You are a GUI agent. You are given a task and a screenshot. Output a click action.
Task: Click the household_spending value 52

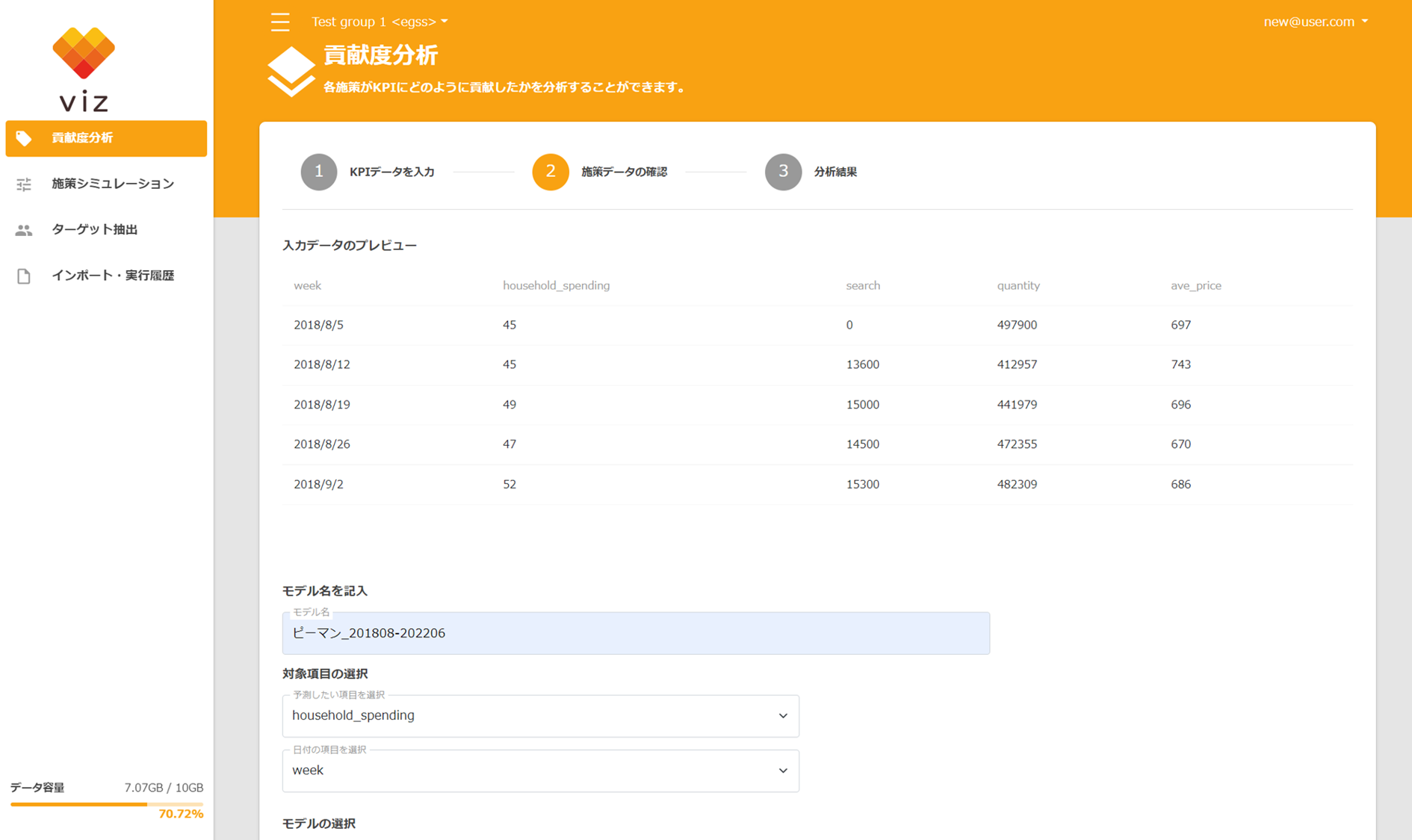click(510, 485)
